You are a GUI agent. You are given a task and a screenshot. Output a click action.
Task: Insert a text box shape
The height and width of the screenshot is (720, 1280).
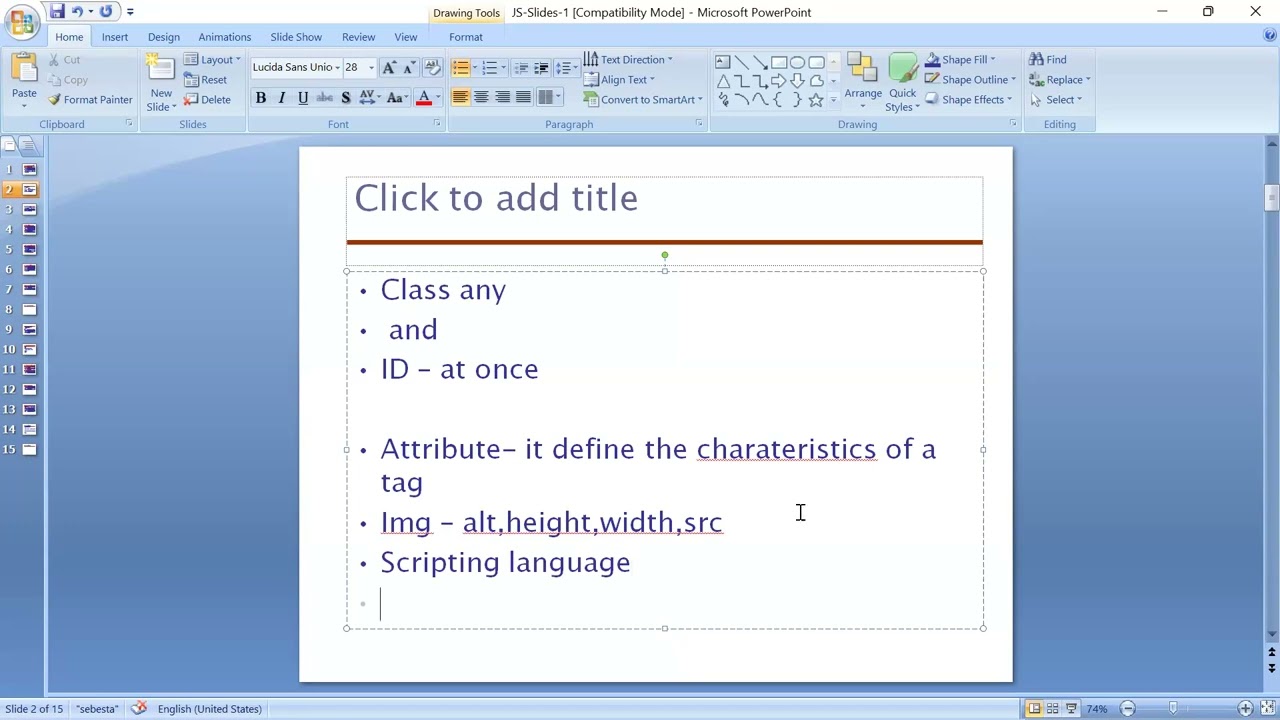click(723, 62)
